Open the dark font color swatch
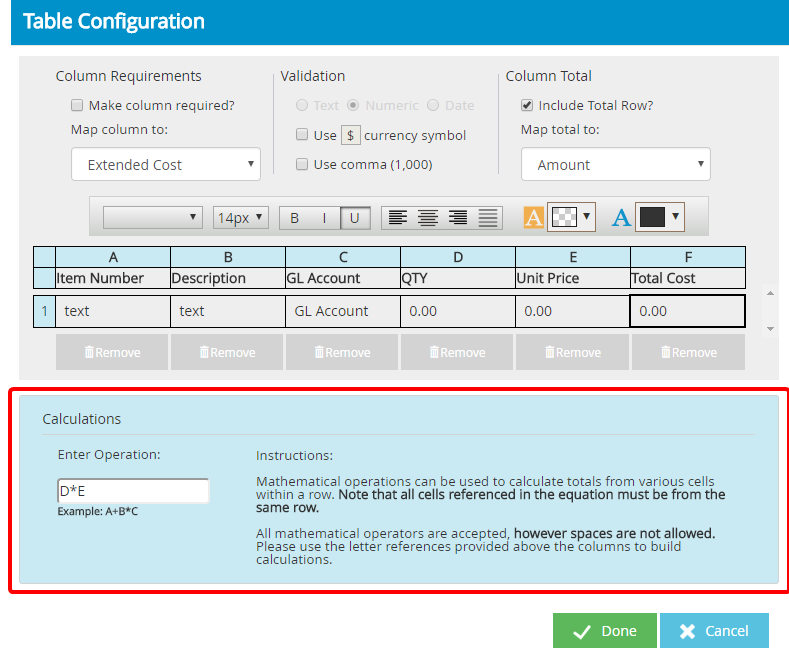The width and height of the screenshot is (789, 668). coord(660,217)
